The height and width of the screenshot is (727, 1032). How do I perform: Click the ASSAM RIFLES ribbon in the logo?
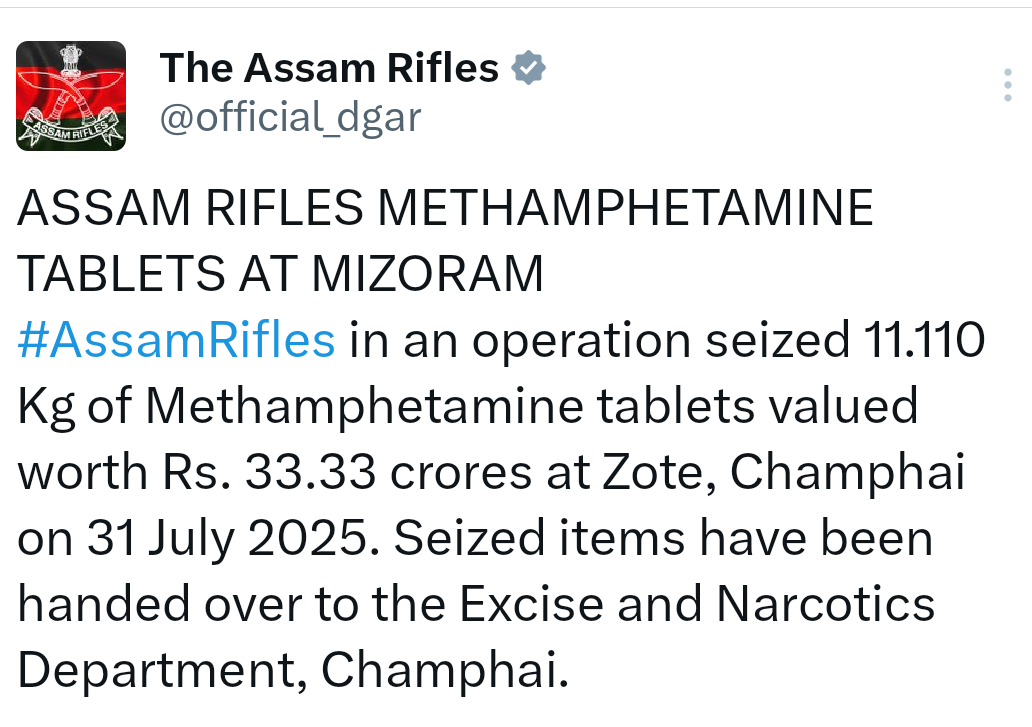[70, 127]
